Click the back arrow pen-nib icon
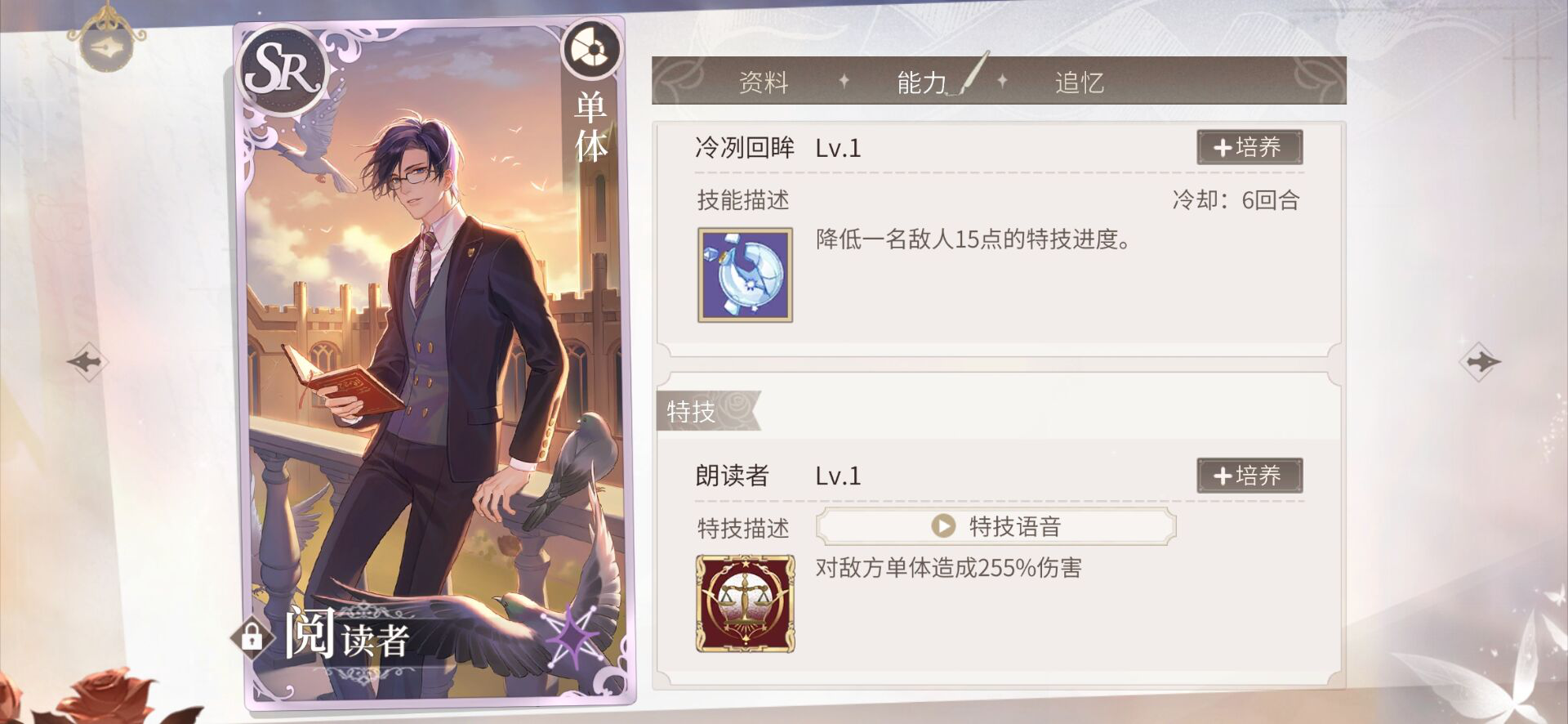The height and width of the screenshot is (724, 1568). coord(105,47)
